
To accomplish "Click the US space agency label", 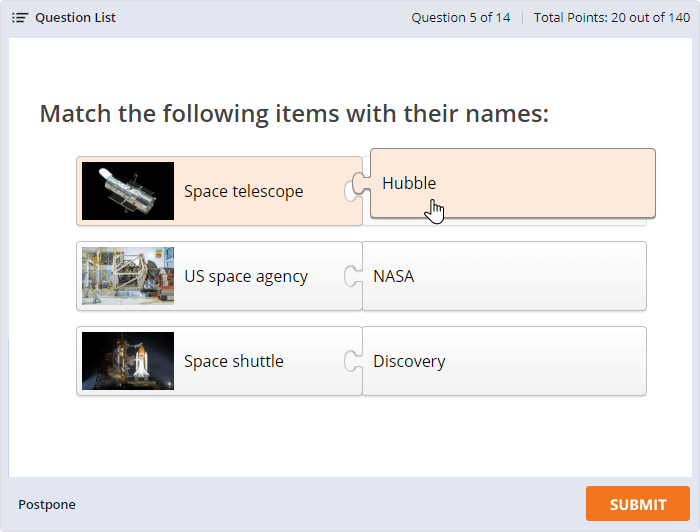I will [x=246, y=276].
